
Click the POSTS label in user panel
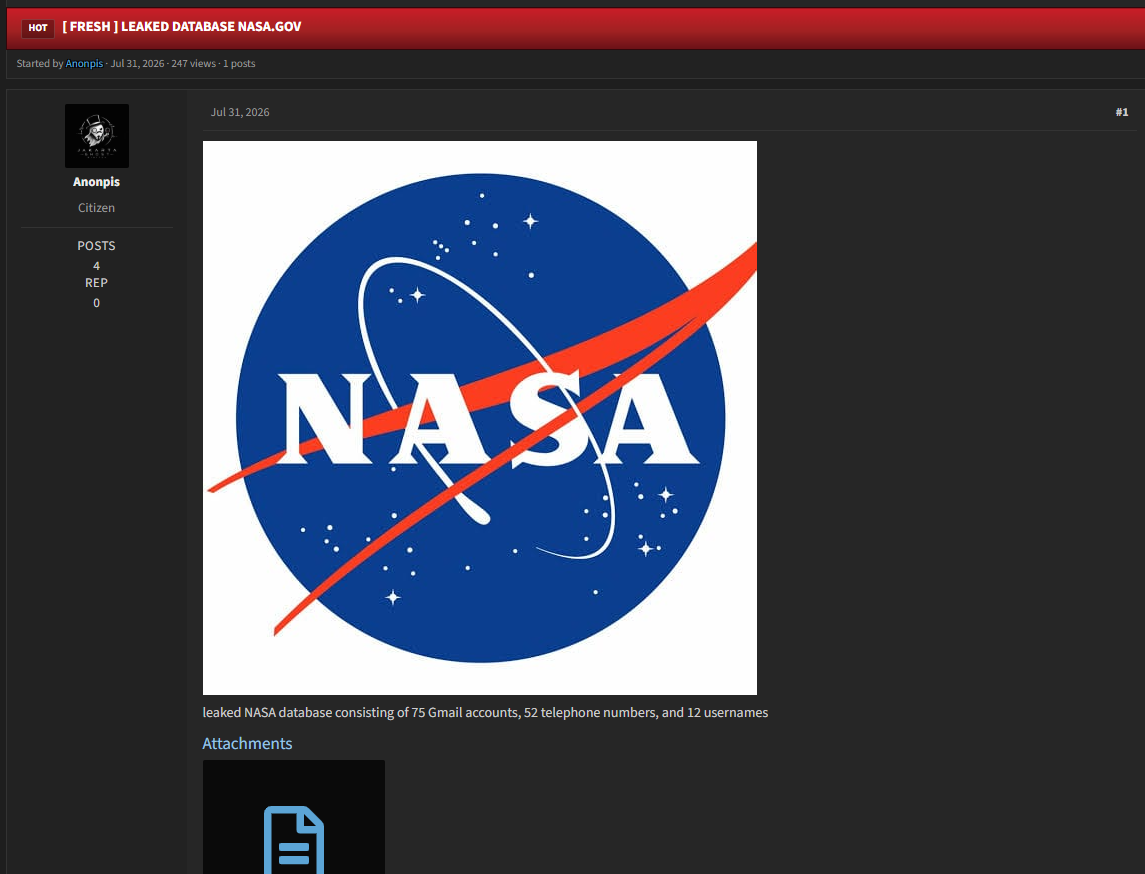[x=96, y=245]
